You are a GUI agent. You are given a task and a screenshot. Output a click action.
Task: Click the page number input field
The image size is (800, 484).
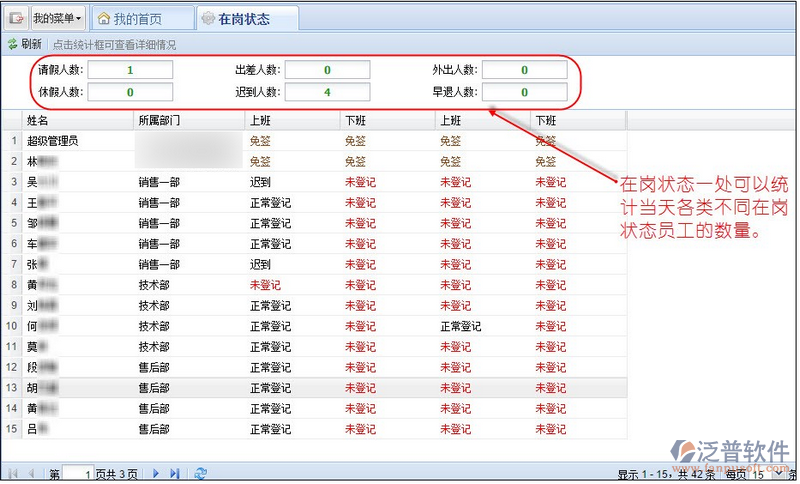point(78,474)
